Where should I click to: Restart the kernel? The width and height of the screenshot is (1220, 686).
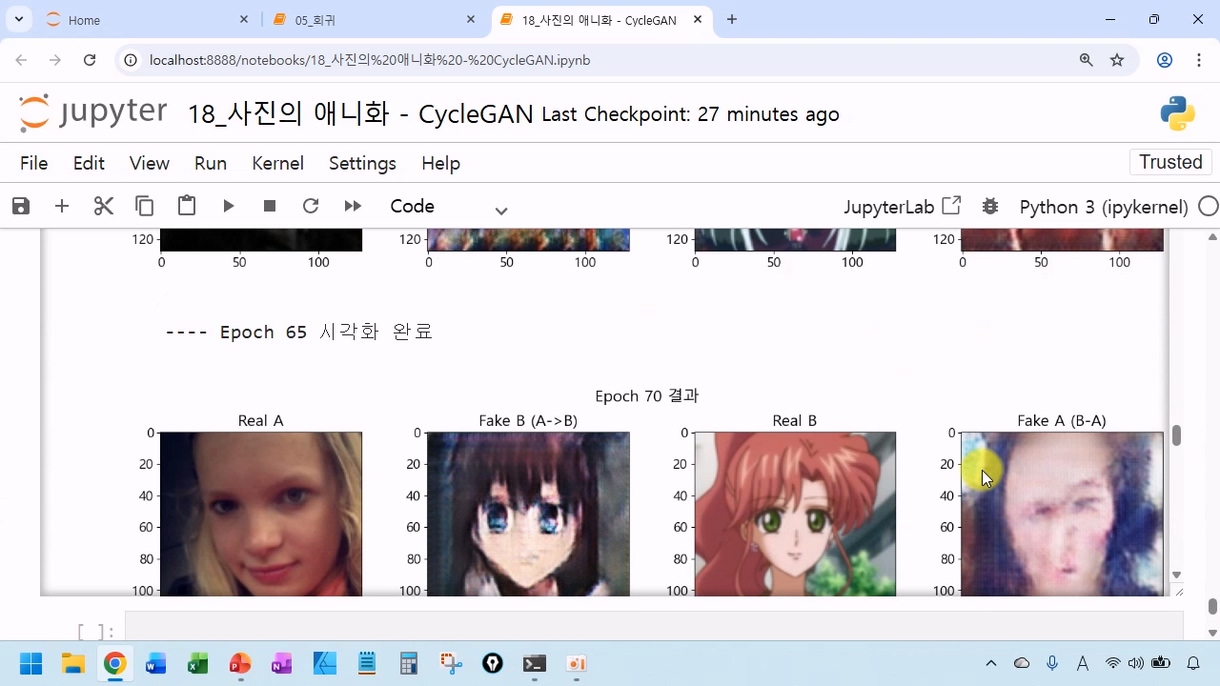click(311, 206)
